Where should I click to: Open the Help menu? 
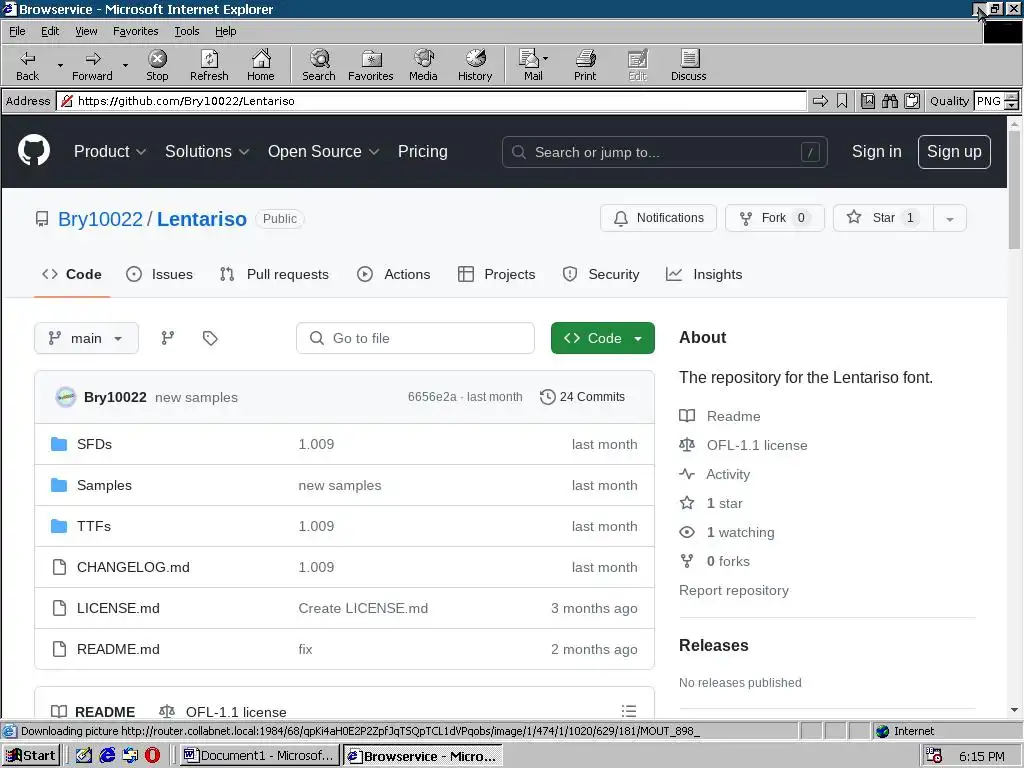pos(225,31)
